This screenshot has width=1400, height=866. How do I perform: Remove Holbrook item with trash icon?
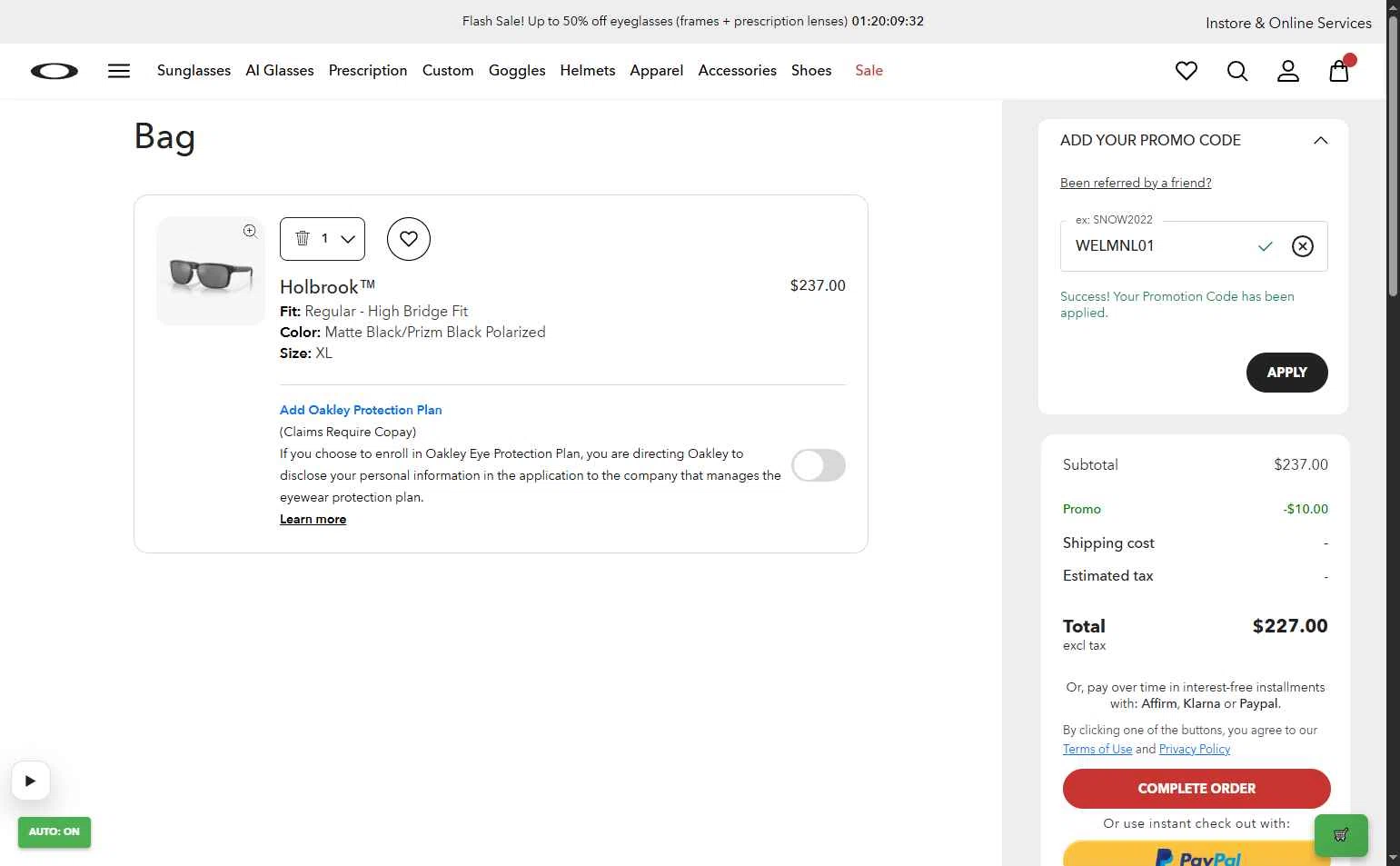coord(303,238)
